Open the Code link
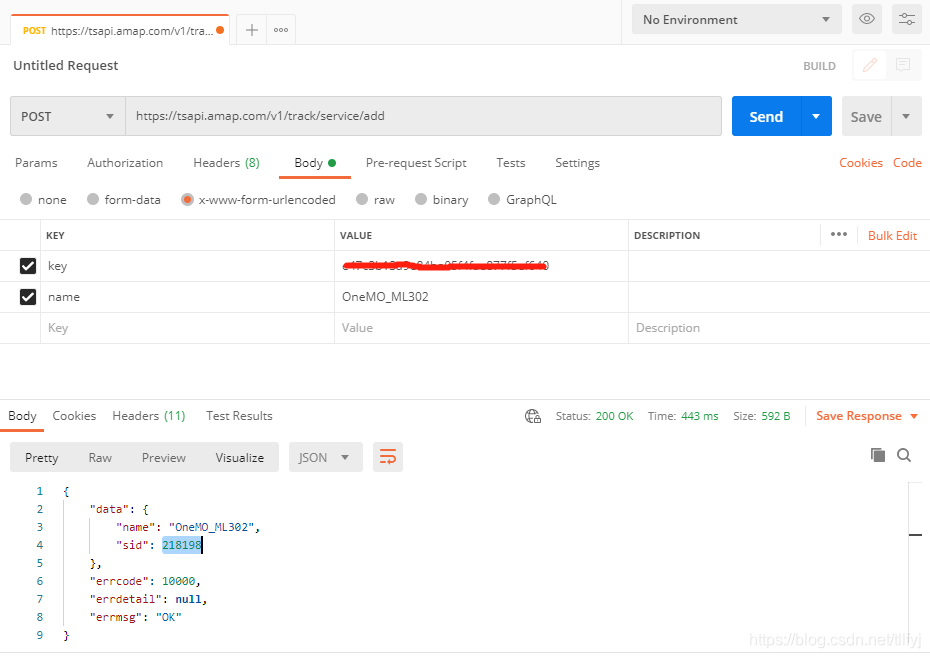The width and height of the screenshot is (930, 658). pos(907,163)
